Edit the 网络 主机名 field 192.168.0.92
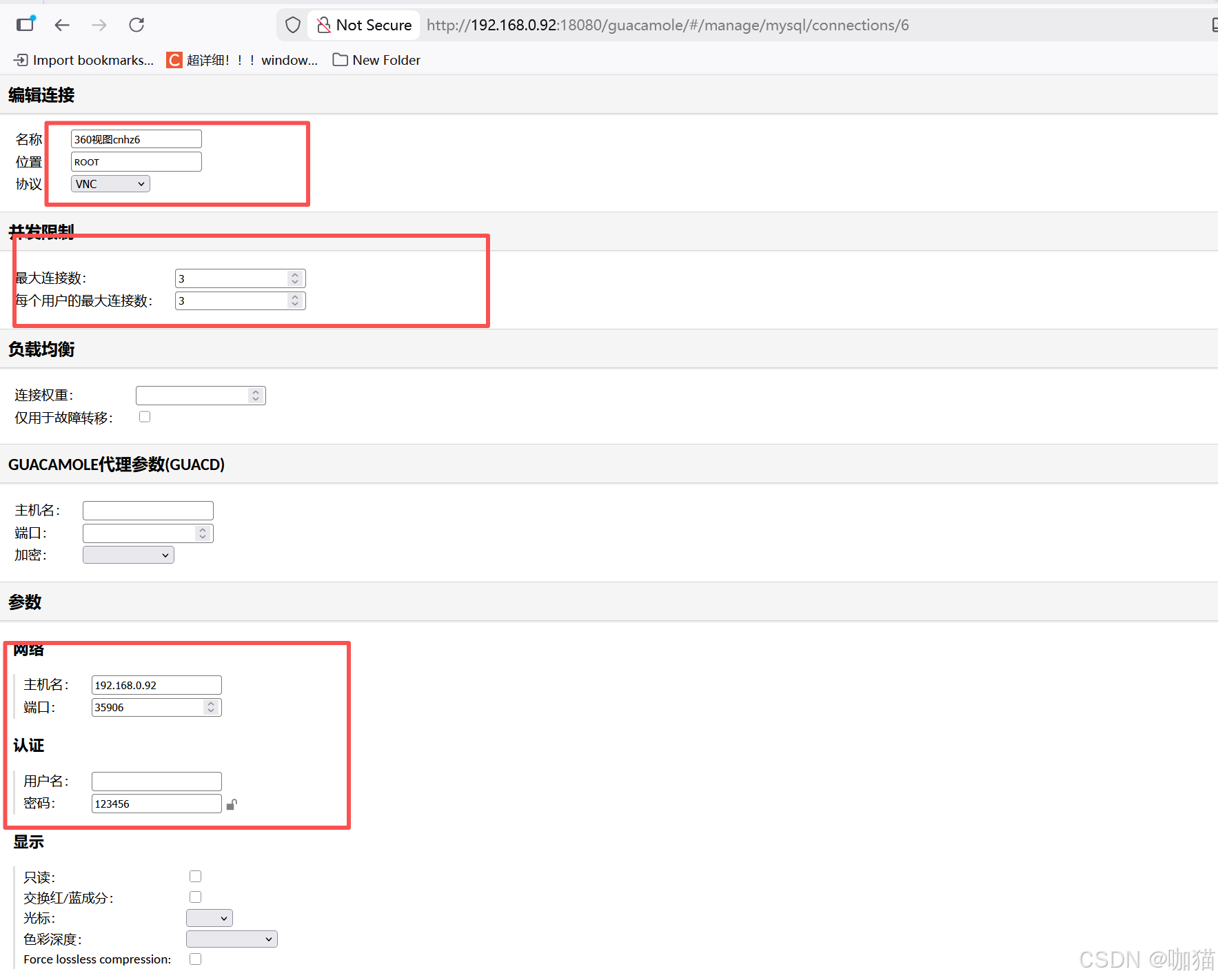1218x980 pixels. (156, 685)
